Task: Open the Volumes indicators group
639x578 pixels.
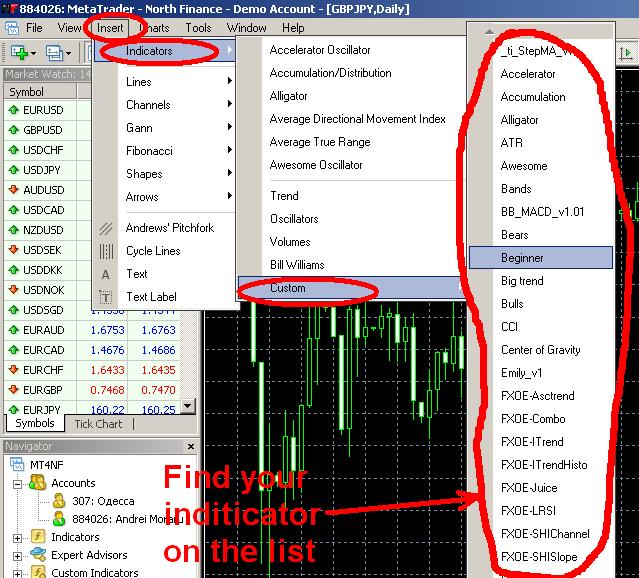Action: coord(290,242)
